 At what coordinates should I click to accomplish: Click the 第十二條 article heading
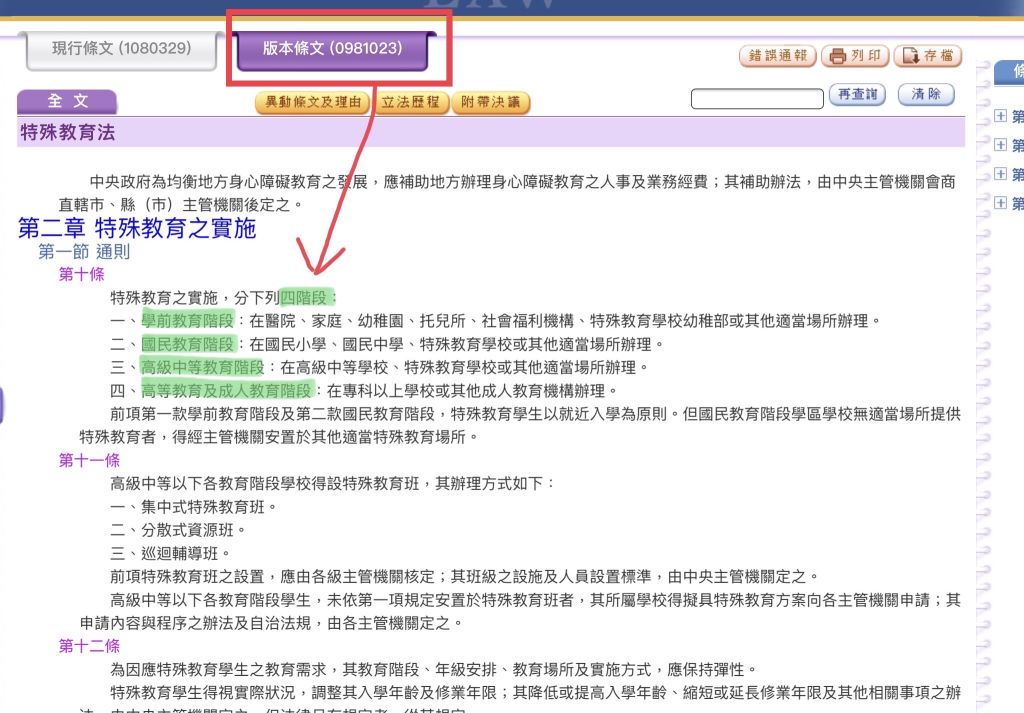click(89, 646)
